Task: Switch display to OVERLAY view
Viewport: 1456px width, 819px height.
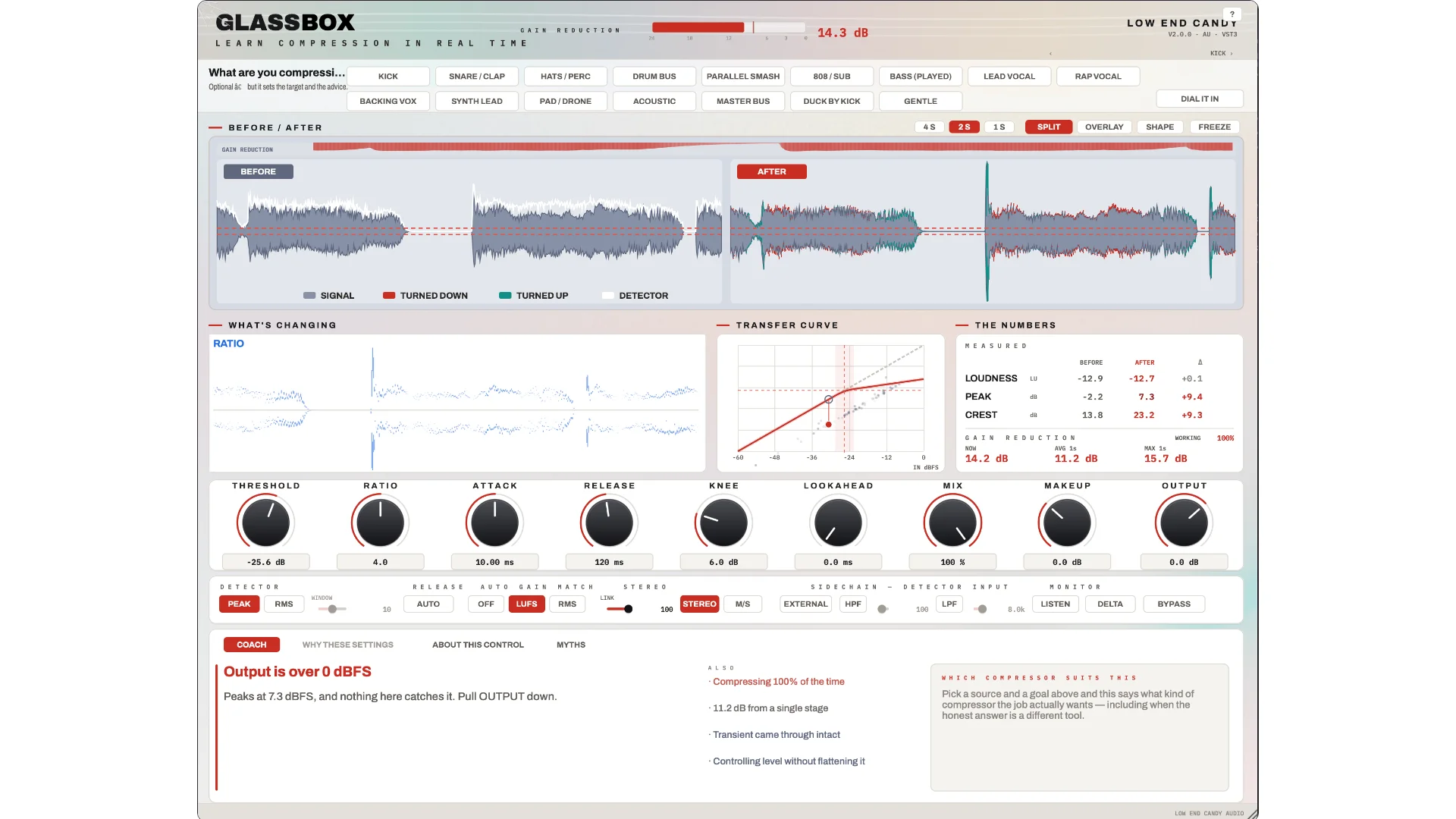Action: point(1104,127)
